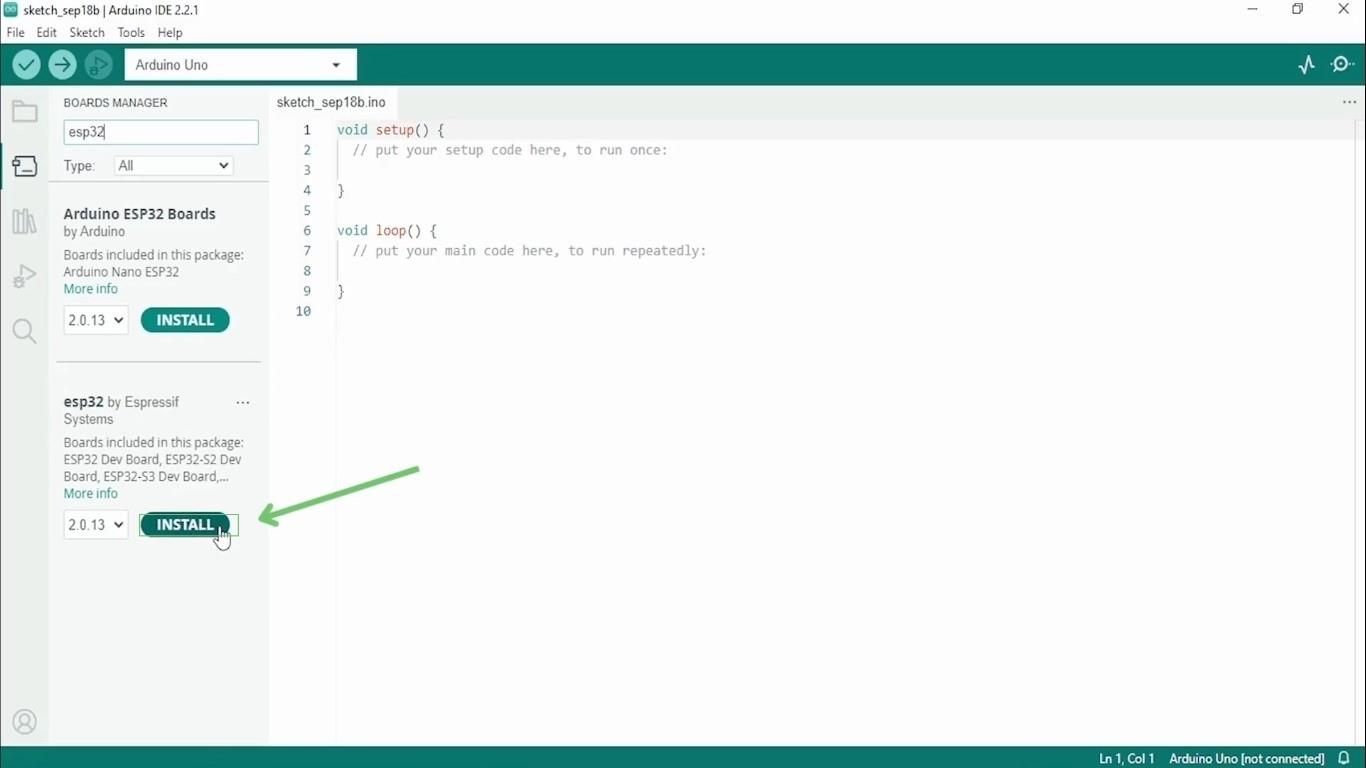Open the Arduino Uno board selector dropdown
The image size is (1366, 768).
point(240,64)
